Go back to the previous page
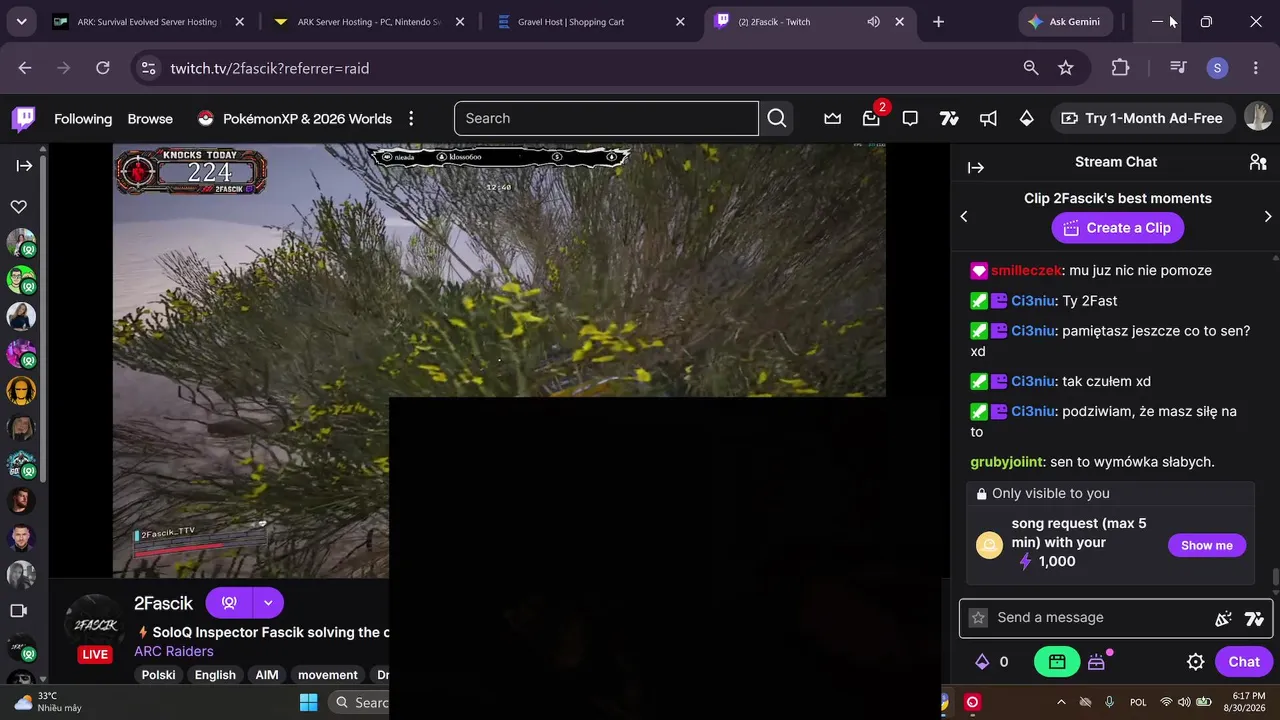Image resolution: width=1280 pixels, height=720 pixels. click(x=25, y=68)
